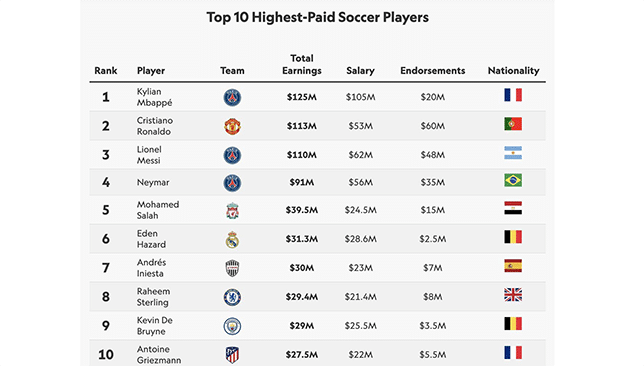The image size is (644, 366).
Task: Click the $125M total earnings value
Action: (x=301, y=97)
